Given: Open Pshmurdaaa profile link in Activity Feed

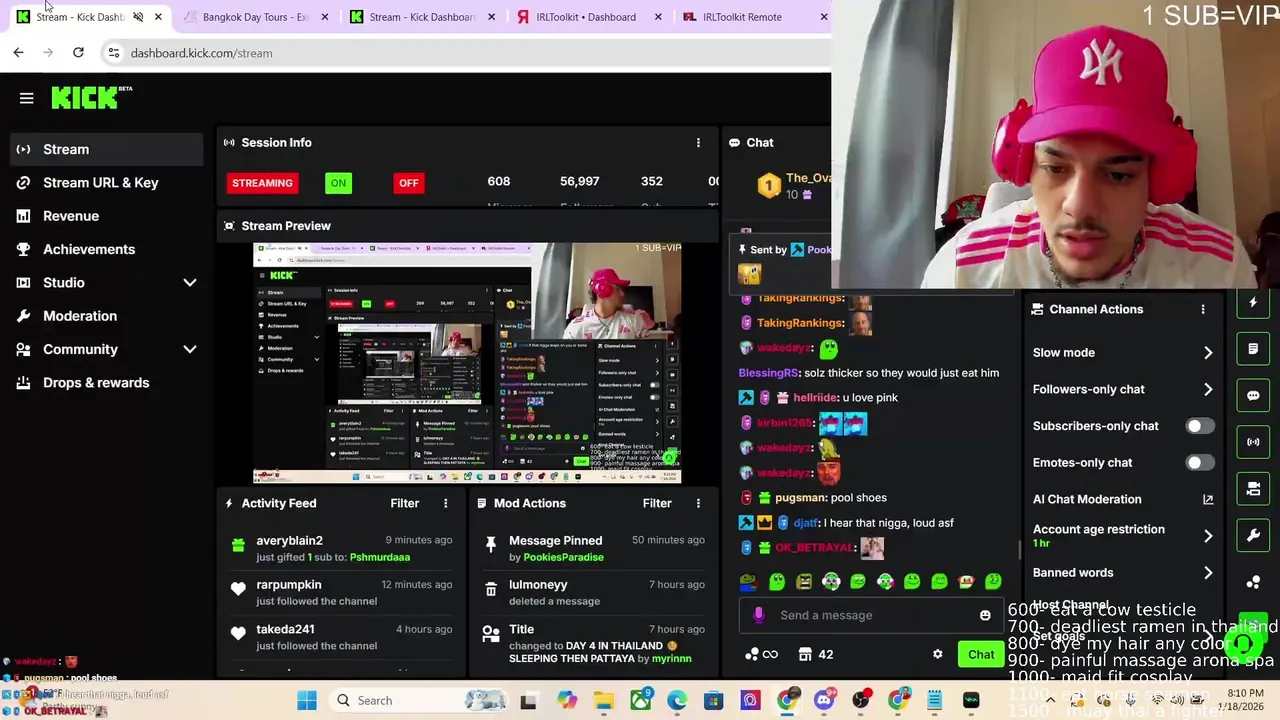Looking at the screenshot, I should [x=379, y=557].
